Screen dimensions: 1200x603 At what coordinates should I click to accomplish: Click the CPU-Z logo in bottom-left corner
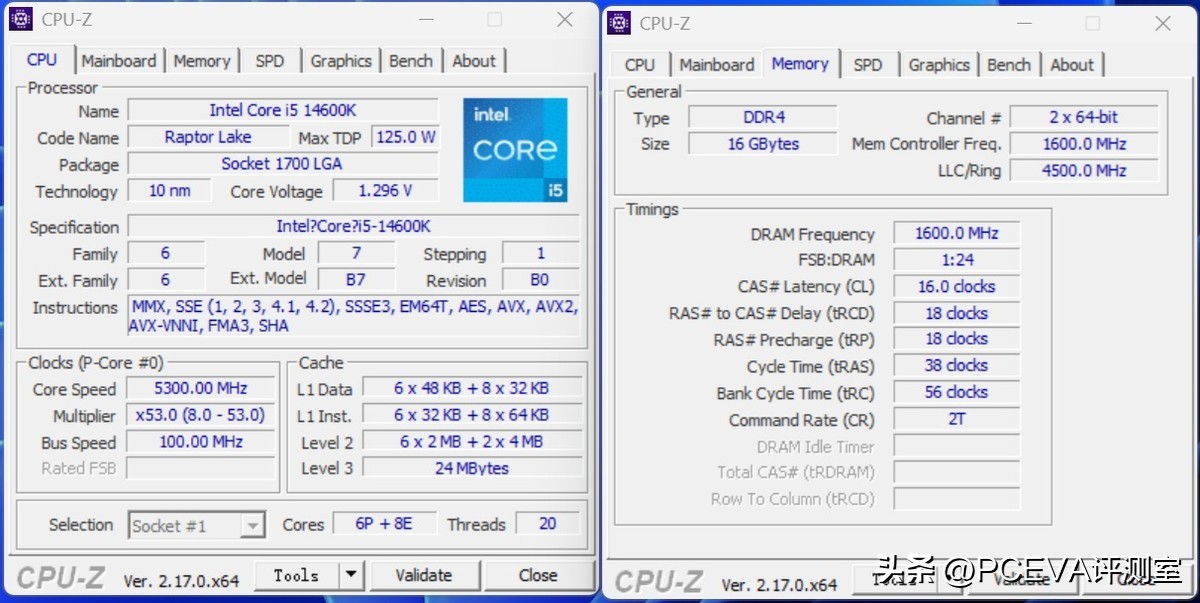(x=60, y=576)
